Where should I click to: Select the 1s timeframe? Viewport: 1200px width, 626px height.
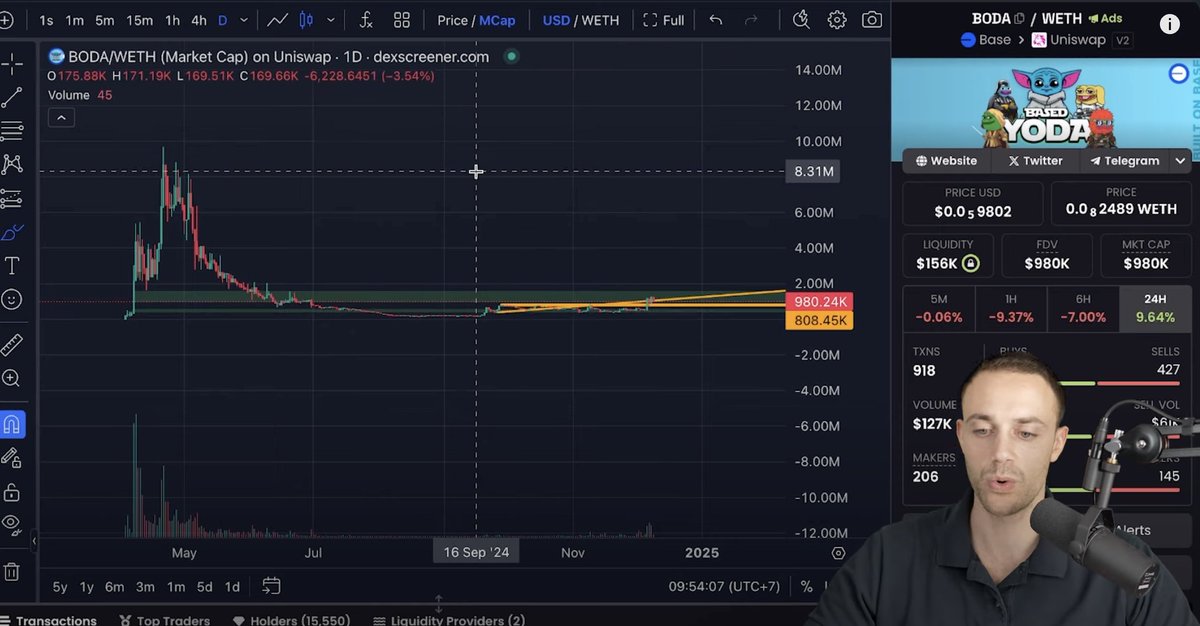(x=46, y=20)
